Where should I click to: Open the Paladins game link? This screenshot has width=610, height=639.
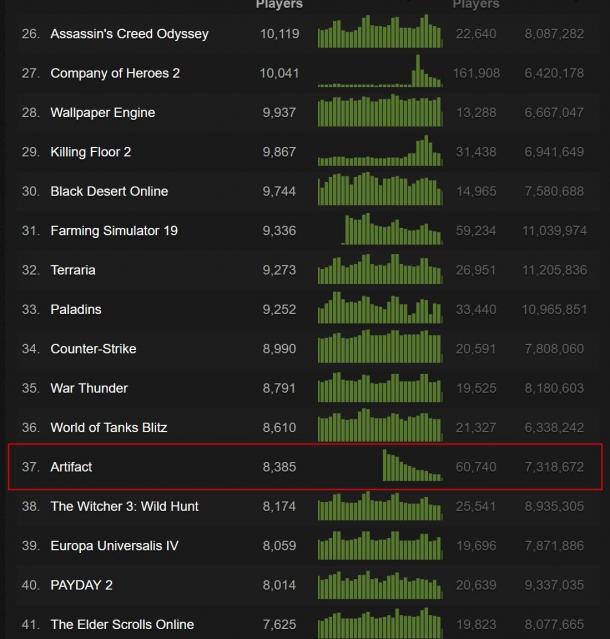[76, 310]
